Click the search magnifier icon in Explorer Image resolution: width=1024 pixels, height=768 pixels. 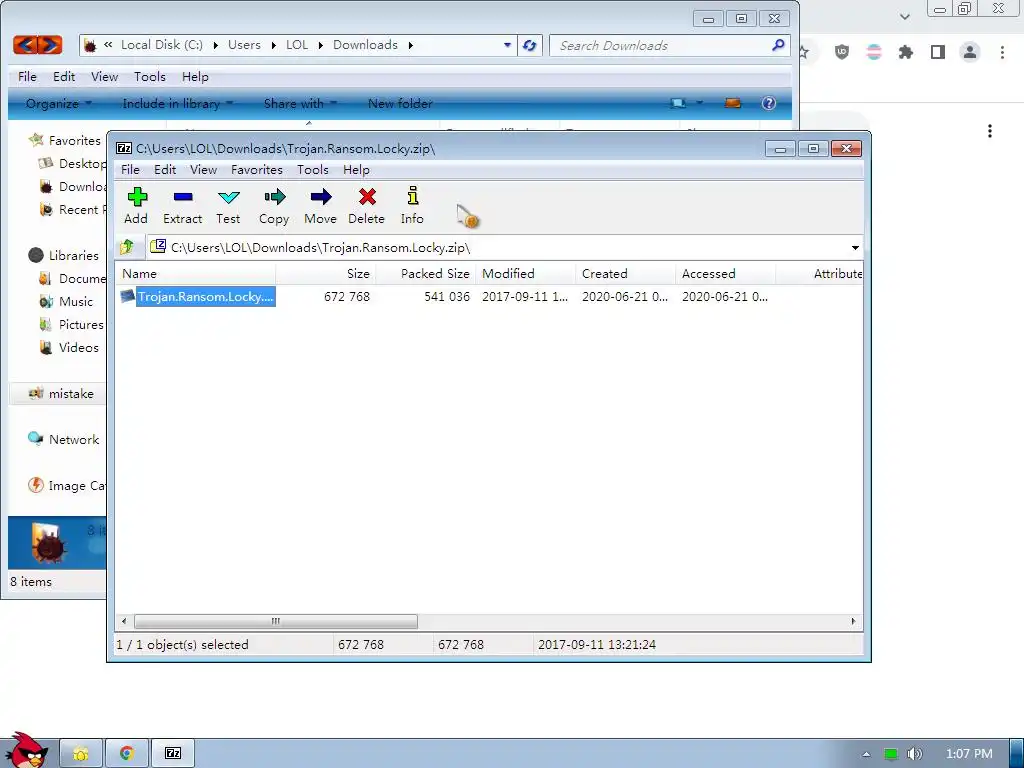click(778, 45)
